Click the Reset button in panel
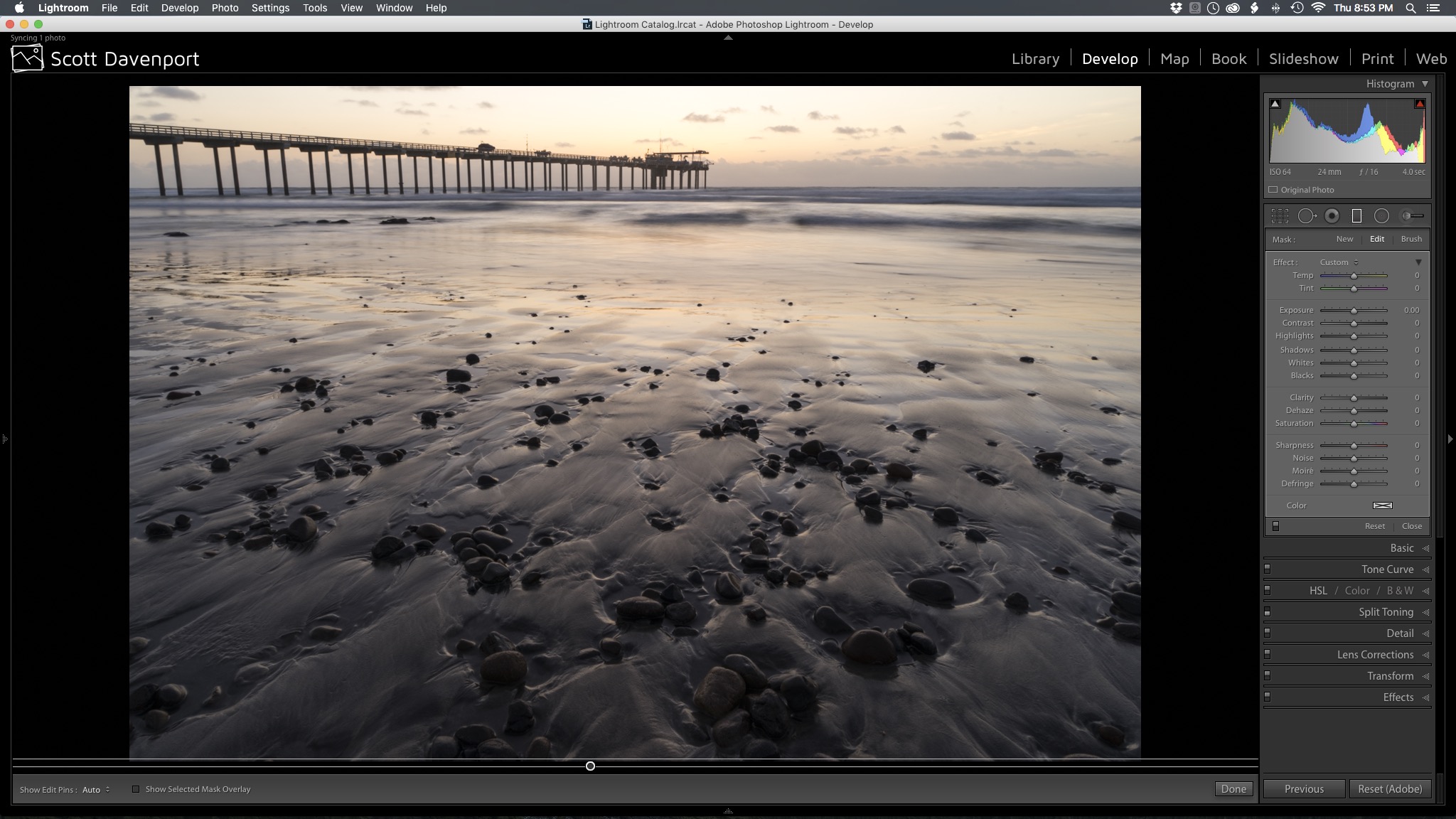The height and width of the screenshot is (819, 1456). pos(1374,525)
